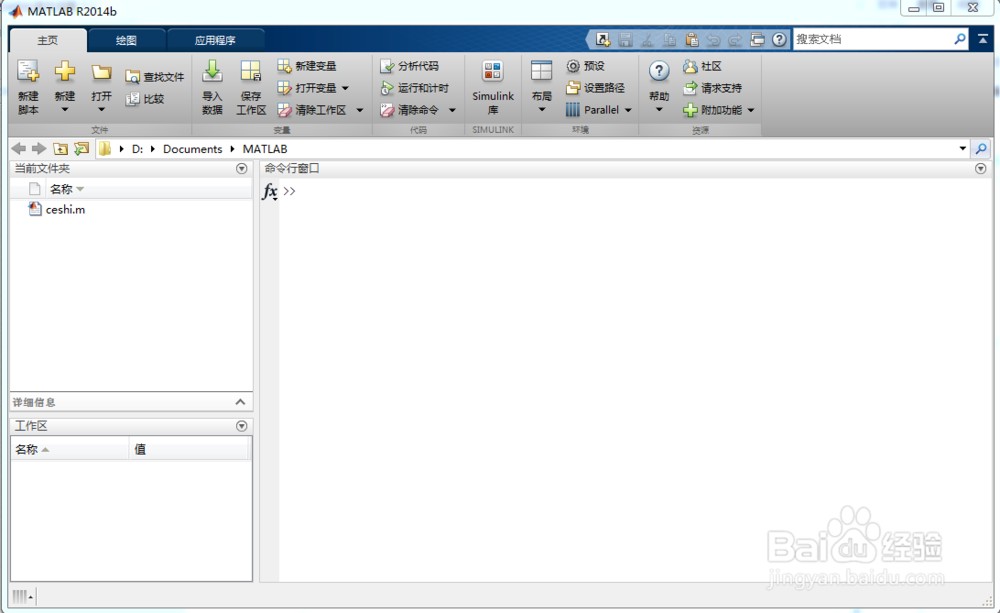This screenshot has width=1000, height=613.
Task: Switch to the 绘图 (Plots) tab
Action: click(x=126, y=40)
